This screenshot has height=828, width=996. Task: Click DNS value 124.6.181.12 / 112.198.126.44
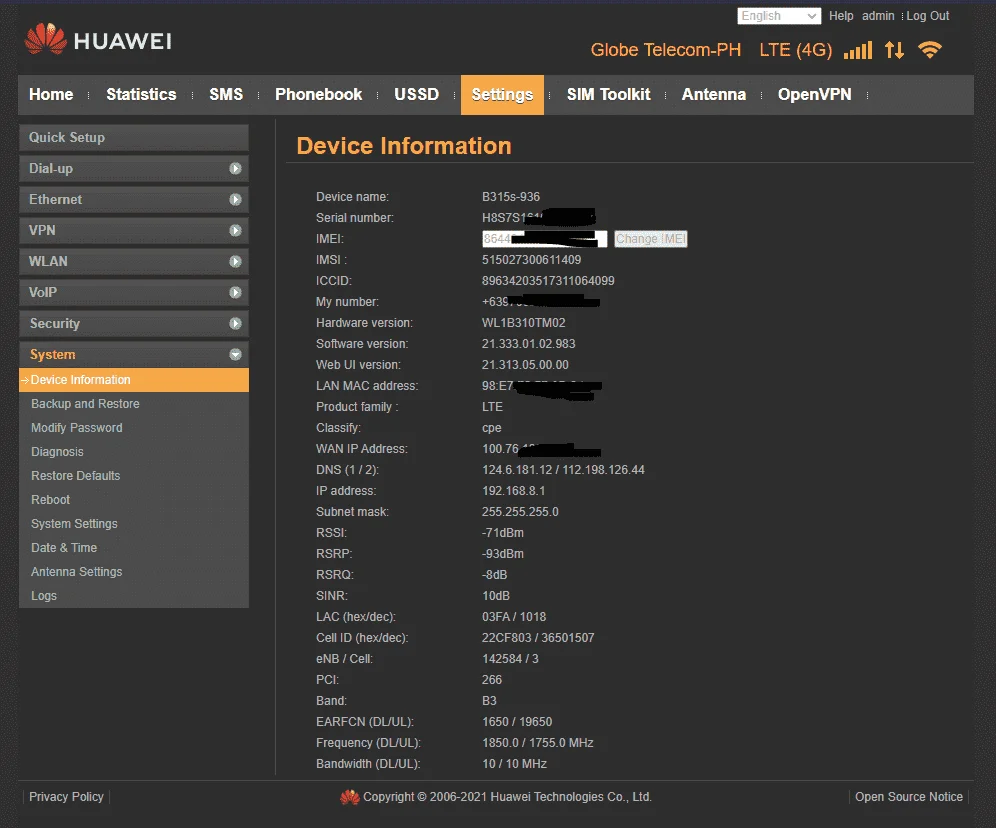click(563, 470)
